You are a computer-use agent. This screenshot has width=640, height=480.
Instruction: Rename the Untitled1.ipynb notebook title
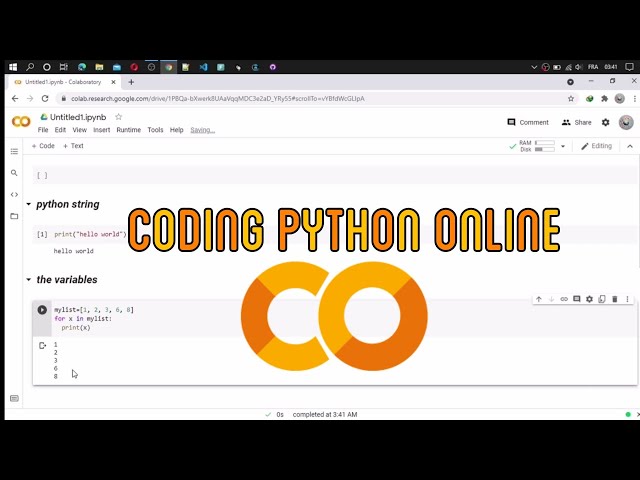78,117
